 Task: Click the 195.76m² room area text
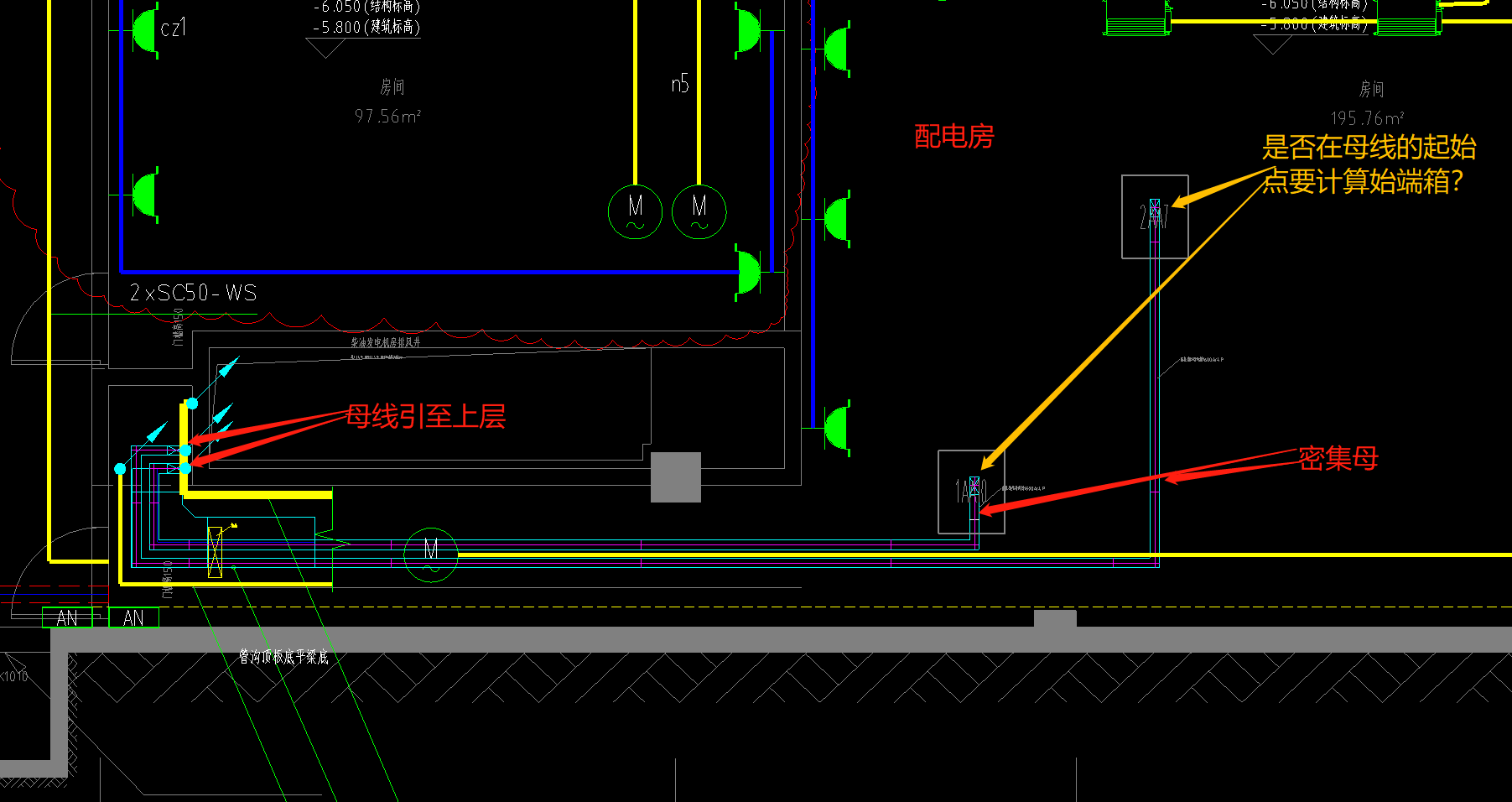coord(1367,118)
